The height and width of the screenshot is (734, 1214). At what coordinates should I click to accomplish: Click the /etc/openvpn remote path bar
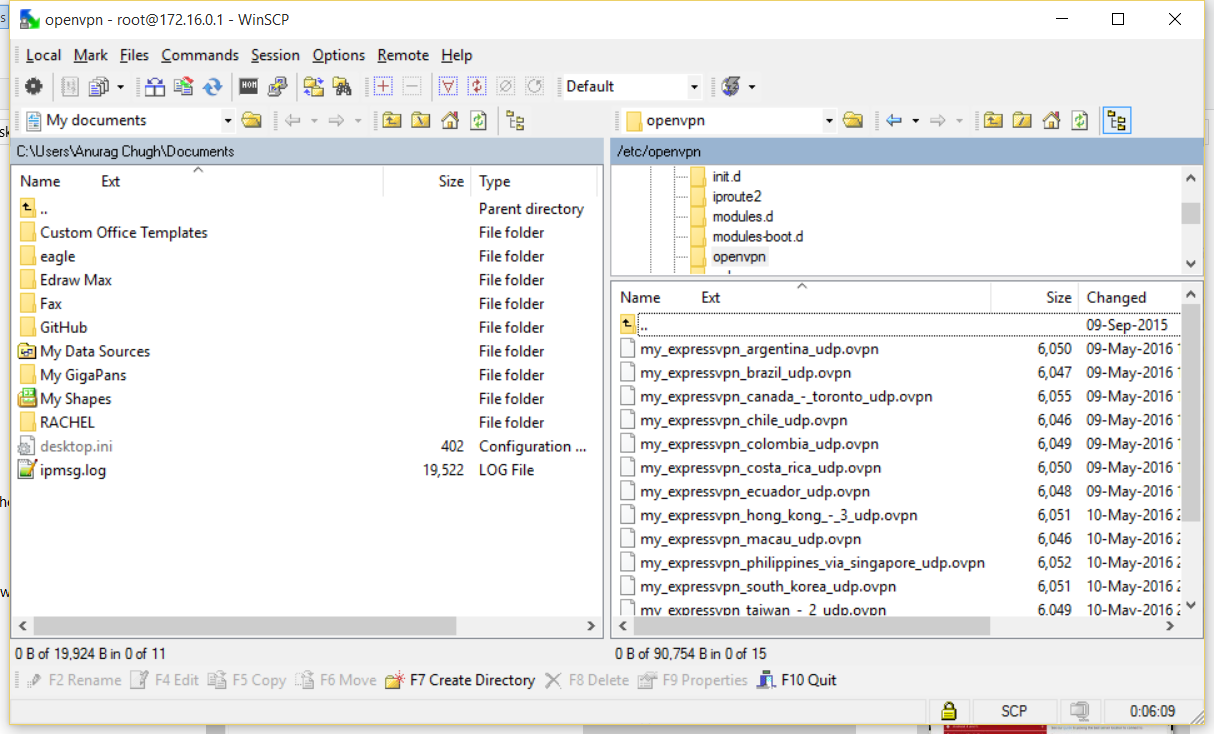pos(905,151)
